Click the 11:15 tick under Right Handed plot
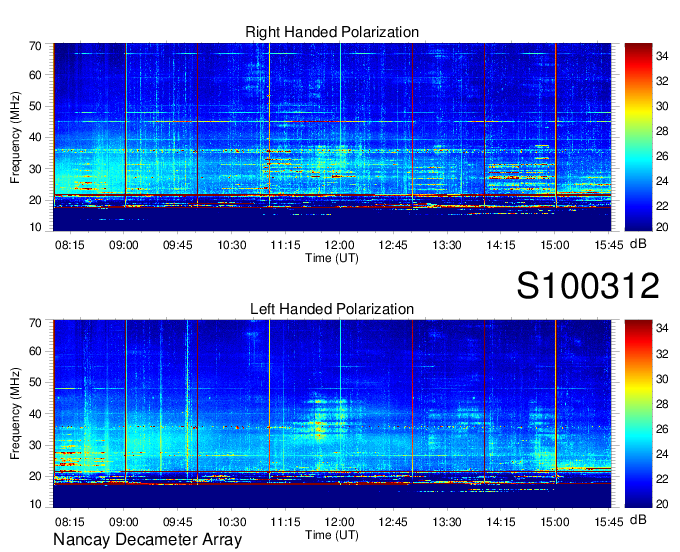The image size is (680, 552). (285, 245)
